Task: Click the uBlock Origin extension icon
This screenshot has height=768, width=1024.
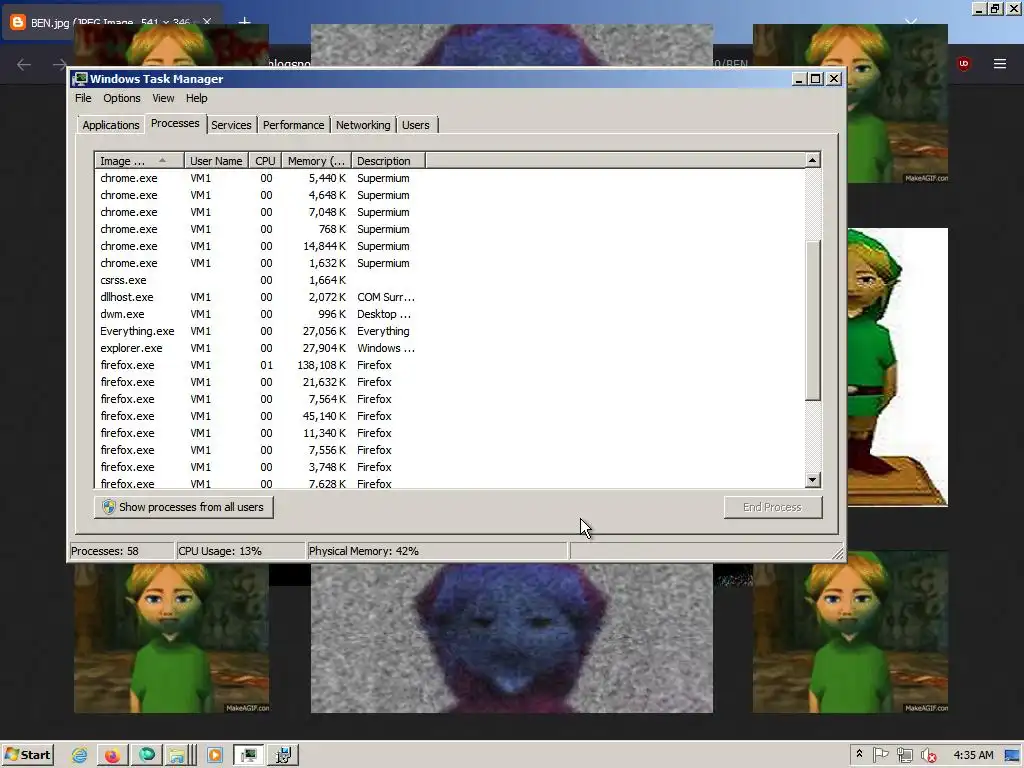Action: (x=963, y=63)
